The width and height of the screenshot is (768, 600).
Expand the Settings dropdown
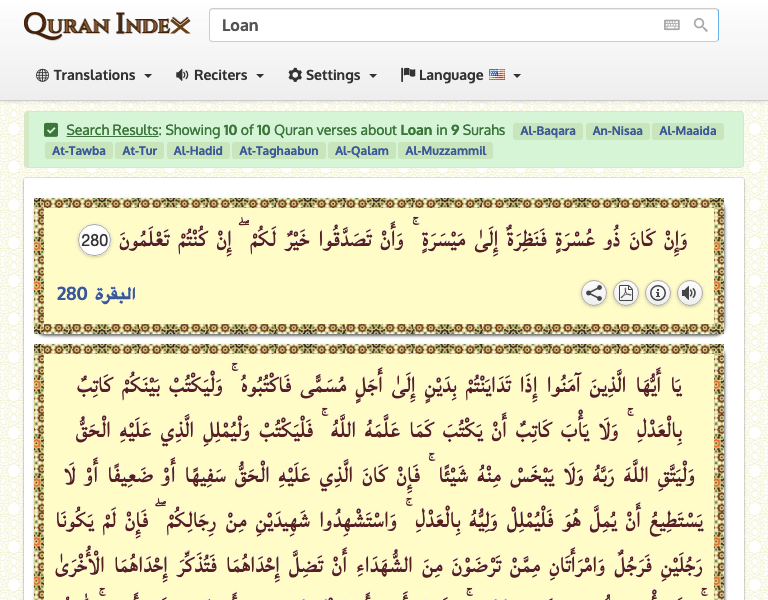pyautogui.click(x=333, y=75)
